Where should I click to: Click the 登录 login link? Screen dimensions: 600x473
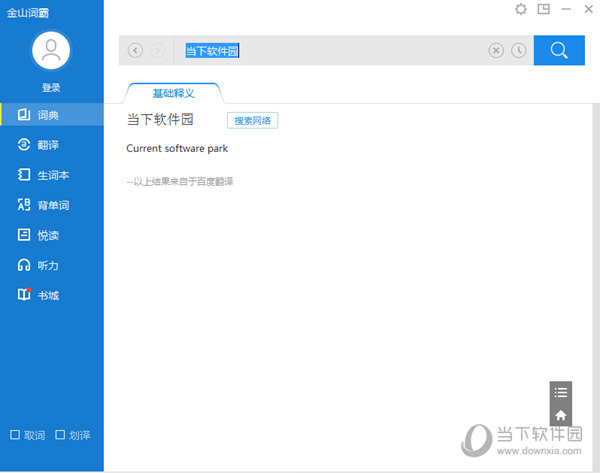click(x=51, y=88)
